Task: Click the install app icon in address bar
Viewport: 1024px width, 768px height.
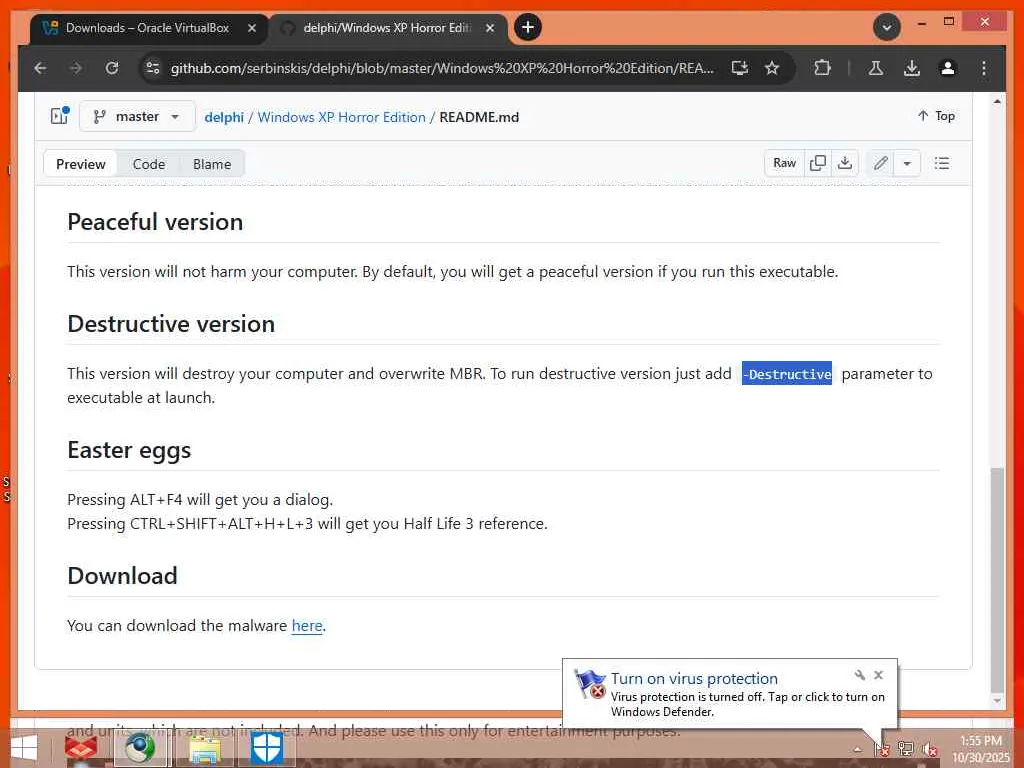Action: [739, 68]
